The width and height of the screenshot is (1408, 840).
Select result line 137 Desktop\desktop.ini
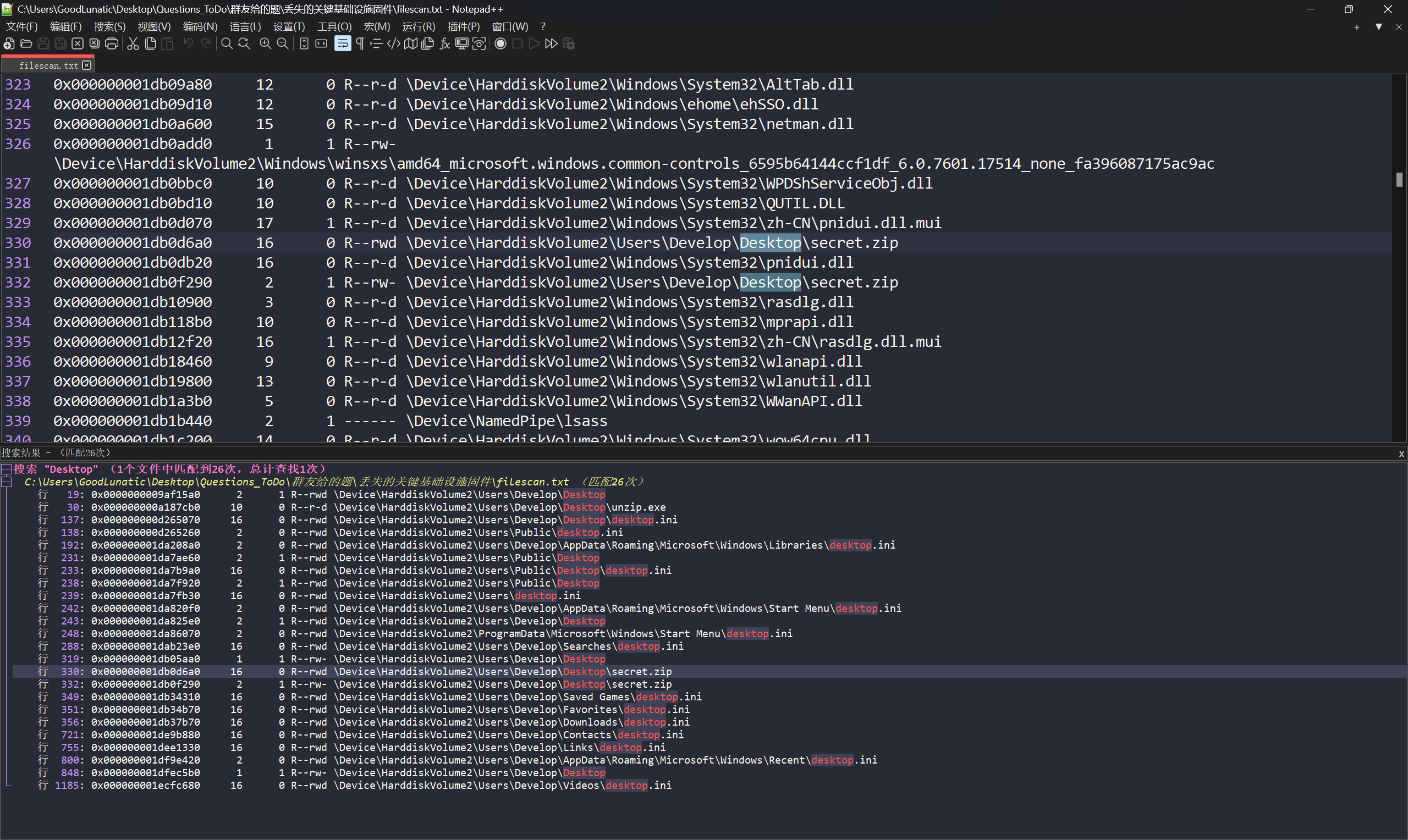tap(358, 520)
